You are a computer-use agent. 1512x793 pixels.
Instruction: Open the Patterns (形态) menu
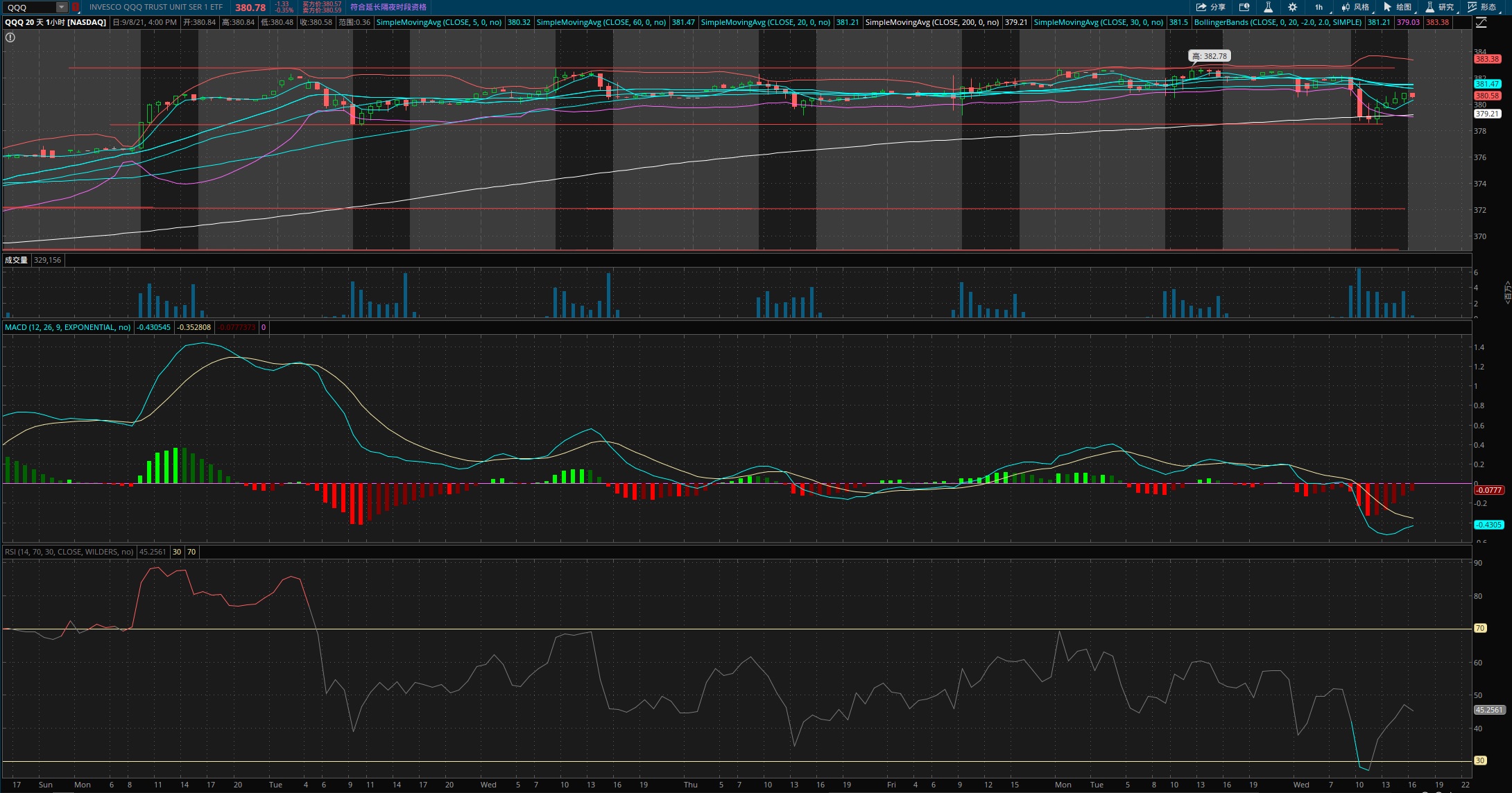tap(1482, 7)
